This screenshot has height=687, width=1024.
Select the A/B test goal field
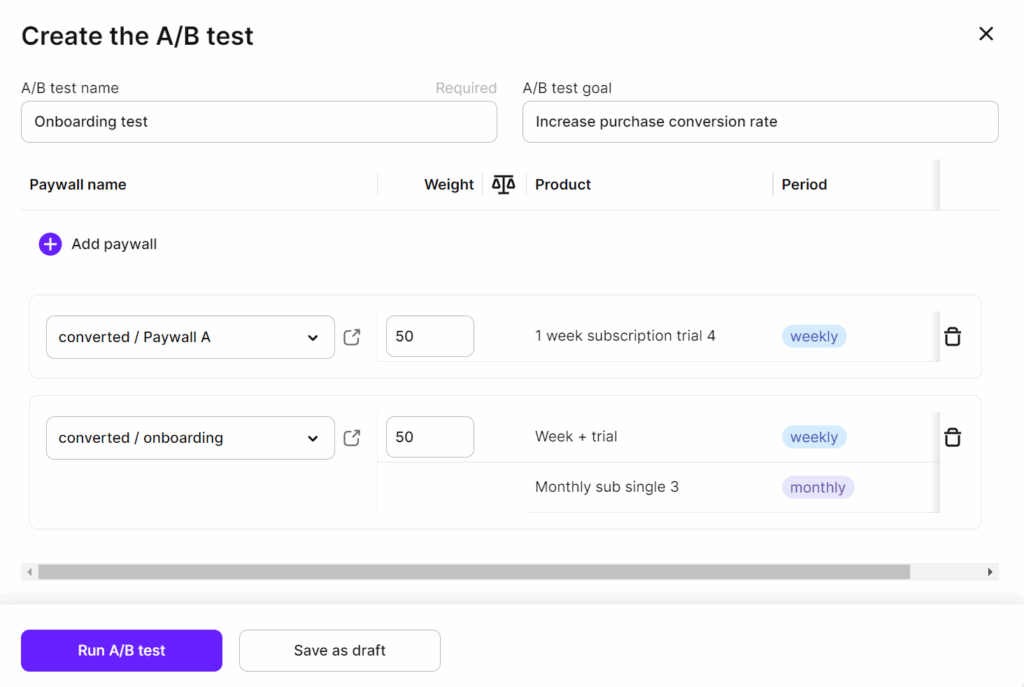760,121
